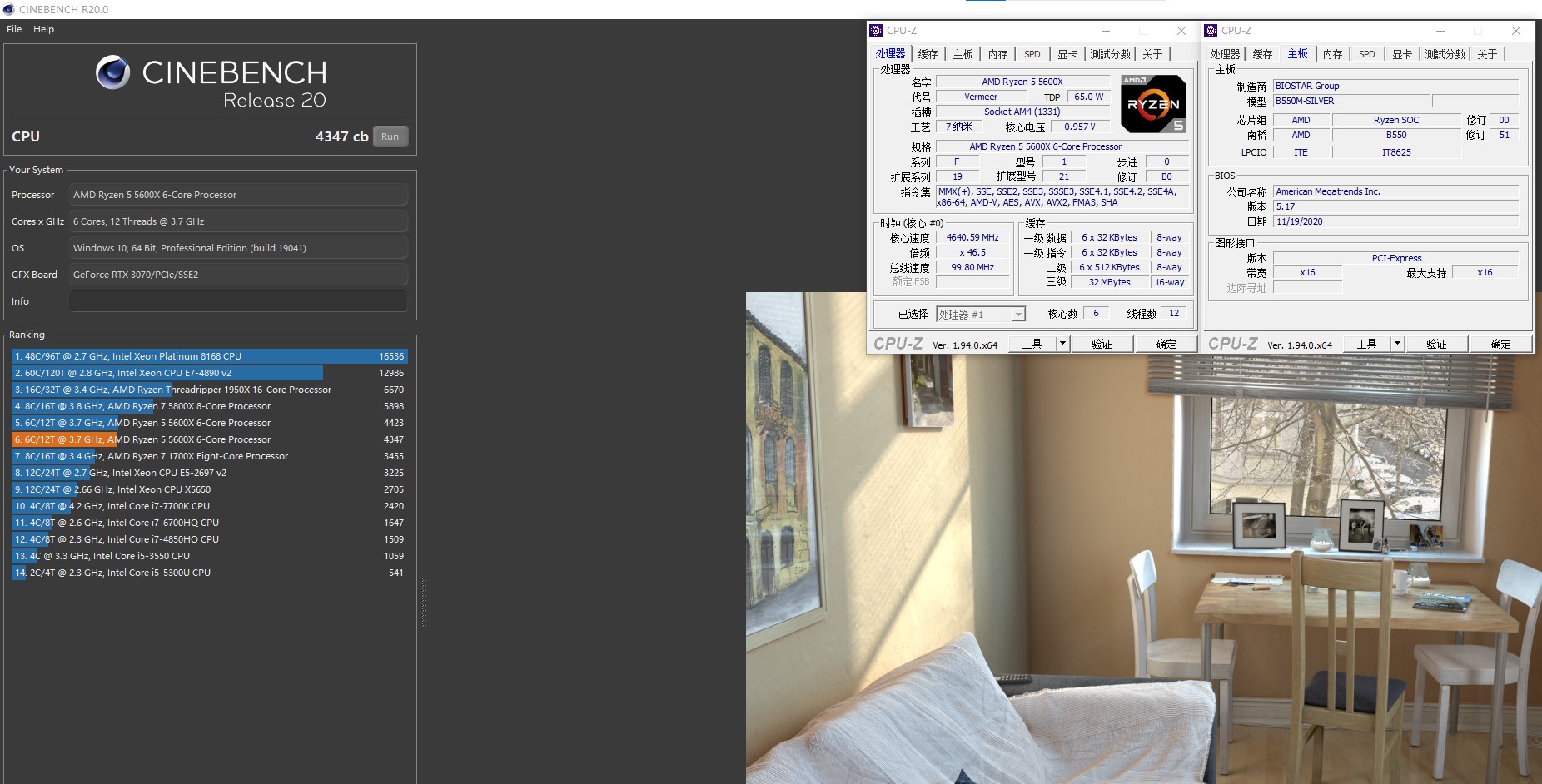Switch to 主板 tab in left CPU-Z

tap(963, 54)
